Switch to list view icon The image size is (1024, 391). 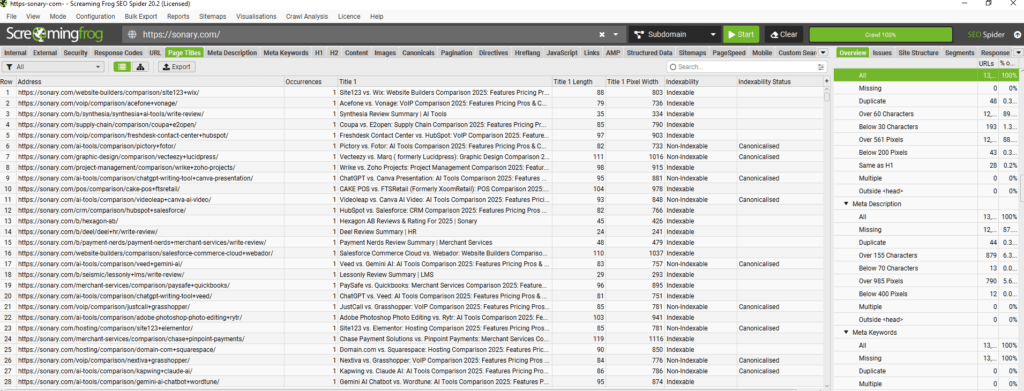[x=121, y=67]
